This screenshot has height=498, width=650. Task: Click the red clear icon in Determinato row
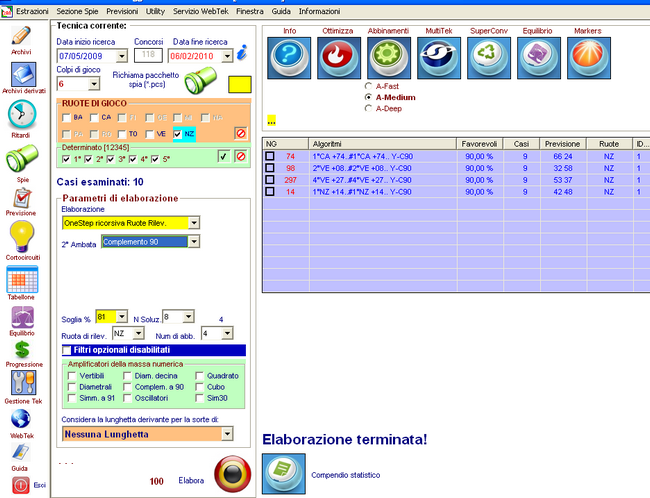(241, 156)
